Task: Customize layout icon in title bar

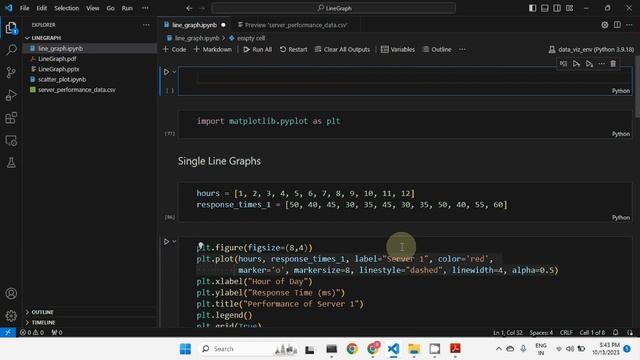Action: pyautogui.click(x=569, y=8)
